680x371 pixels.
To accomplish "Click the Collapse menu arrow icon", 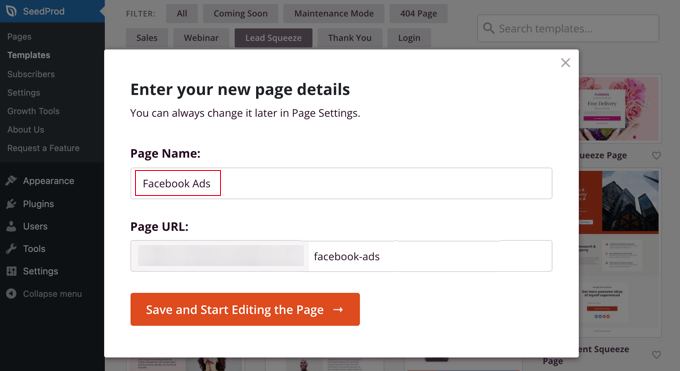I will point(11,294).
